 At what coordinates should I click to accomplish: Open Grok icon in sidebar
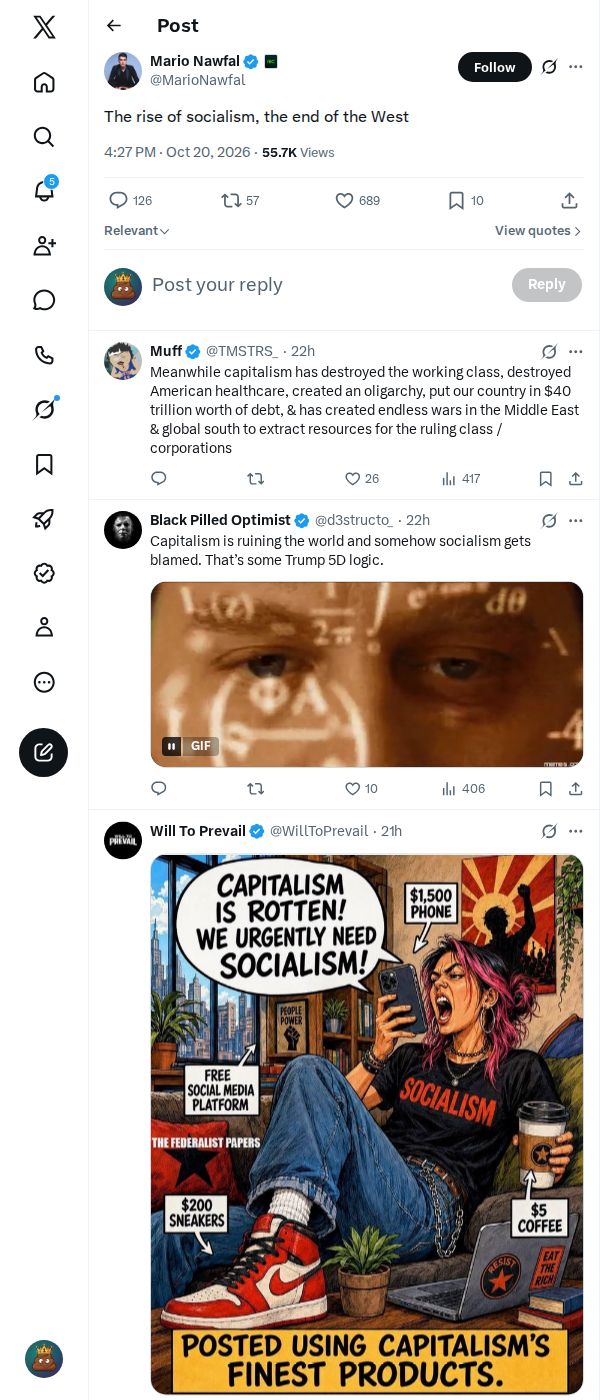click(x=44, y=409)
